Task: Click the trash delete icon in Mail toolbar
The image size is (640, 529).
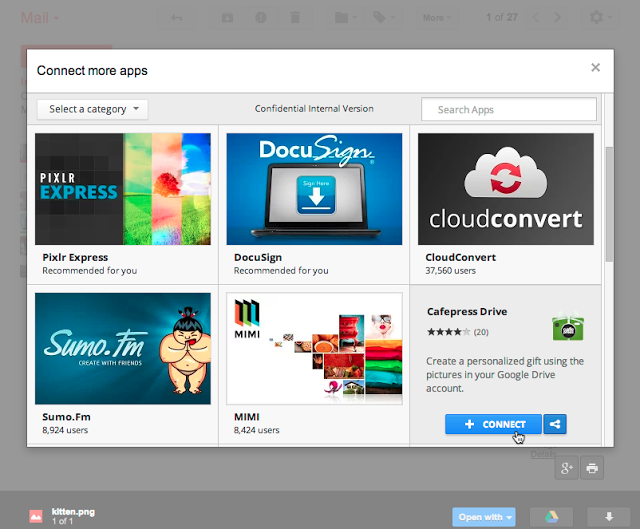Action: point(295,18)
